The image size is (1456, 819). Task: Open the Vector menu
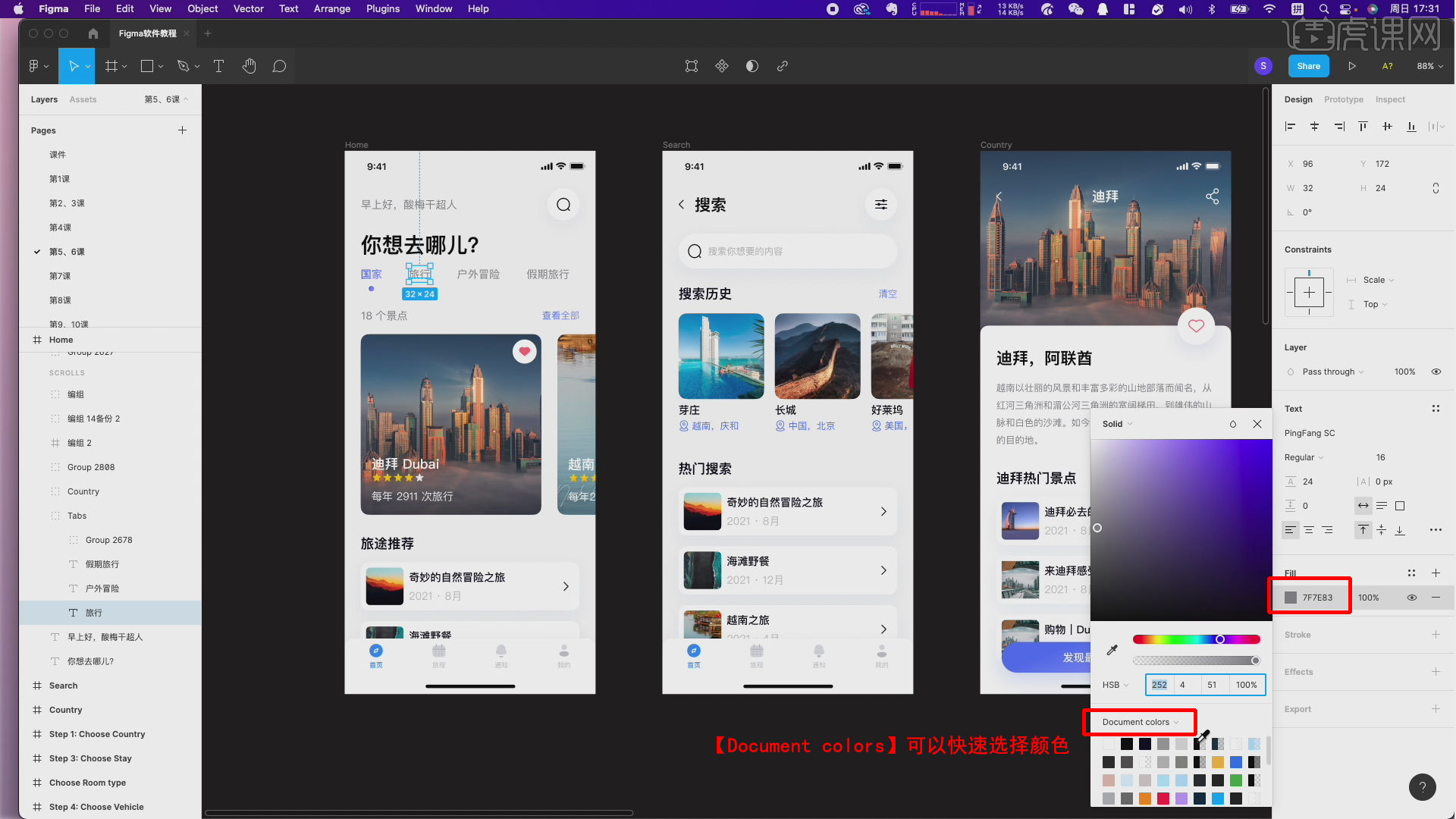(x=248, y=8)
